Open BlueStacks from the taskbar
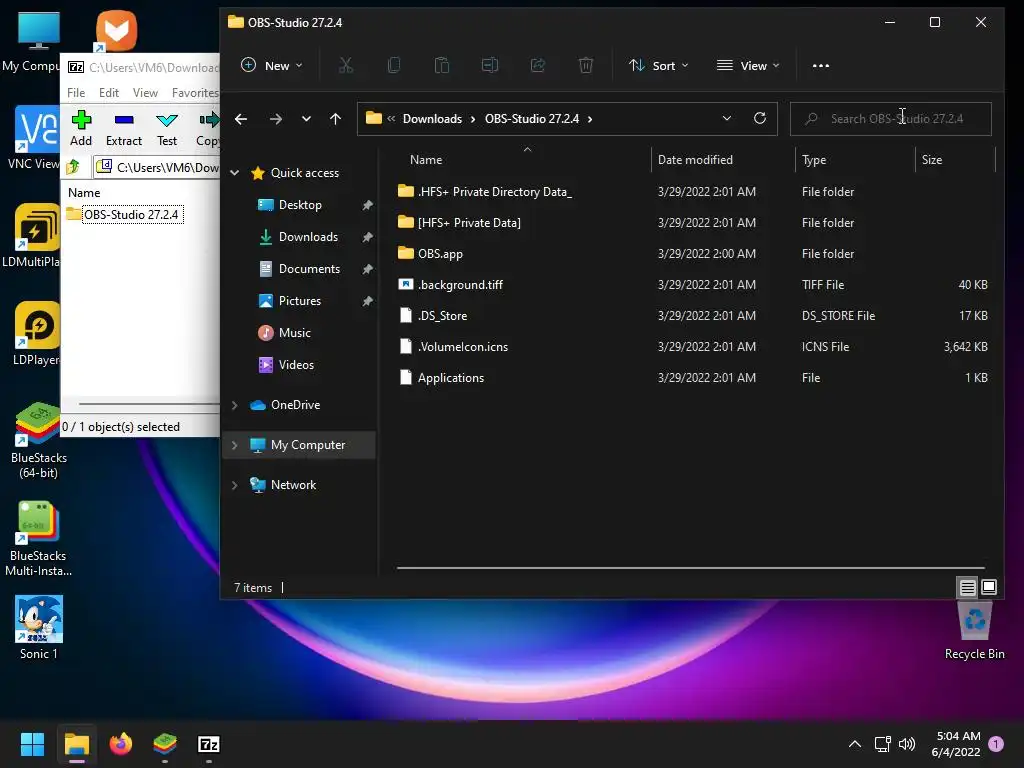 point(165,744)
